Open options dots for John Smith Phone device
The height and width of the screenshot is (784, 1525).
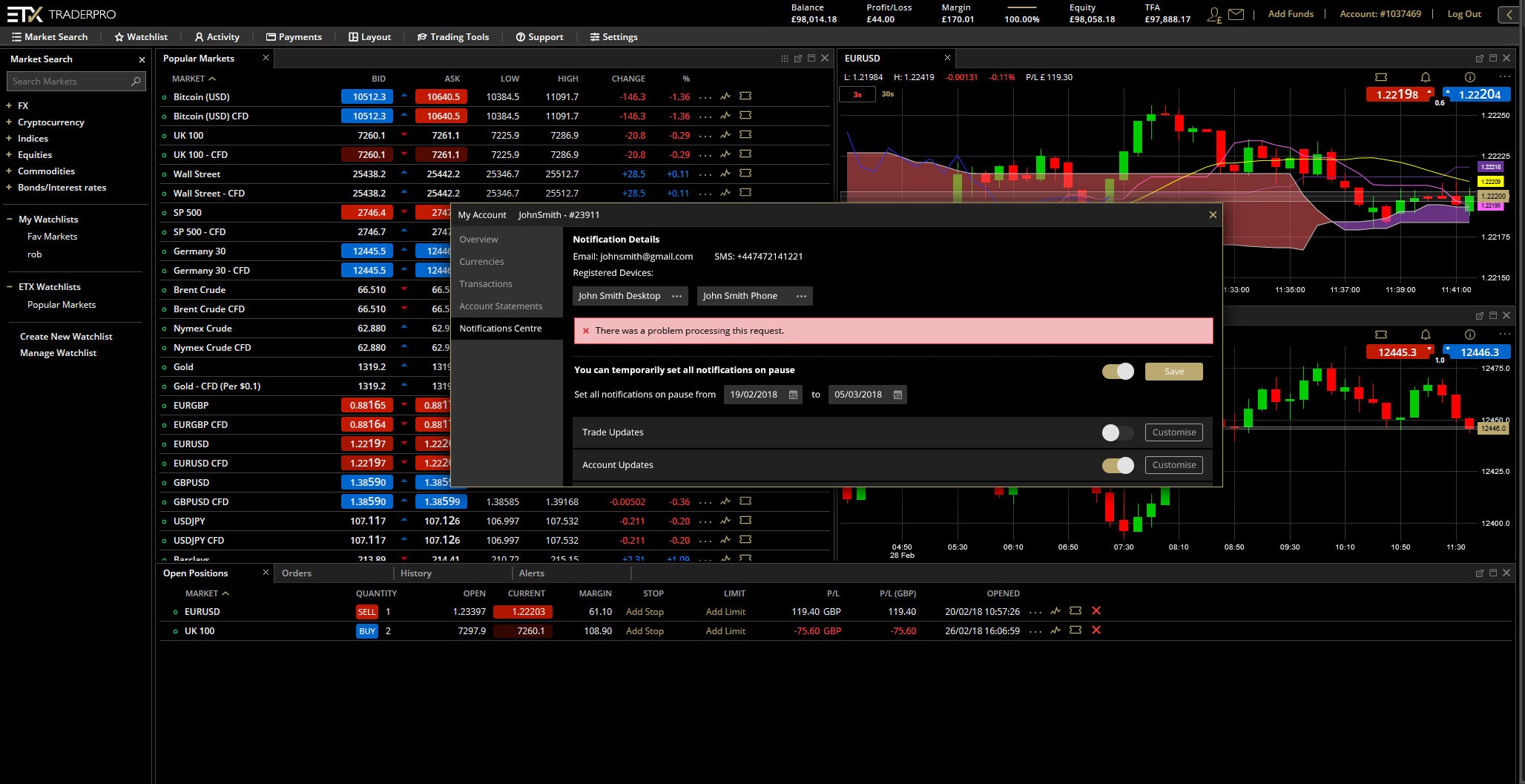click(801, 296)
